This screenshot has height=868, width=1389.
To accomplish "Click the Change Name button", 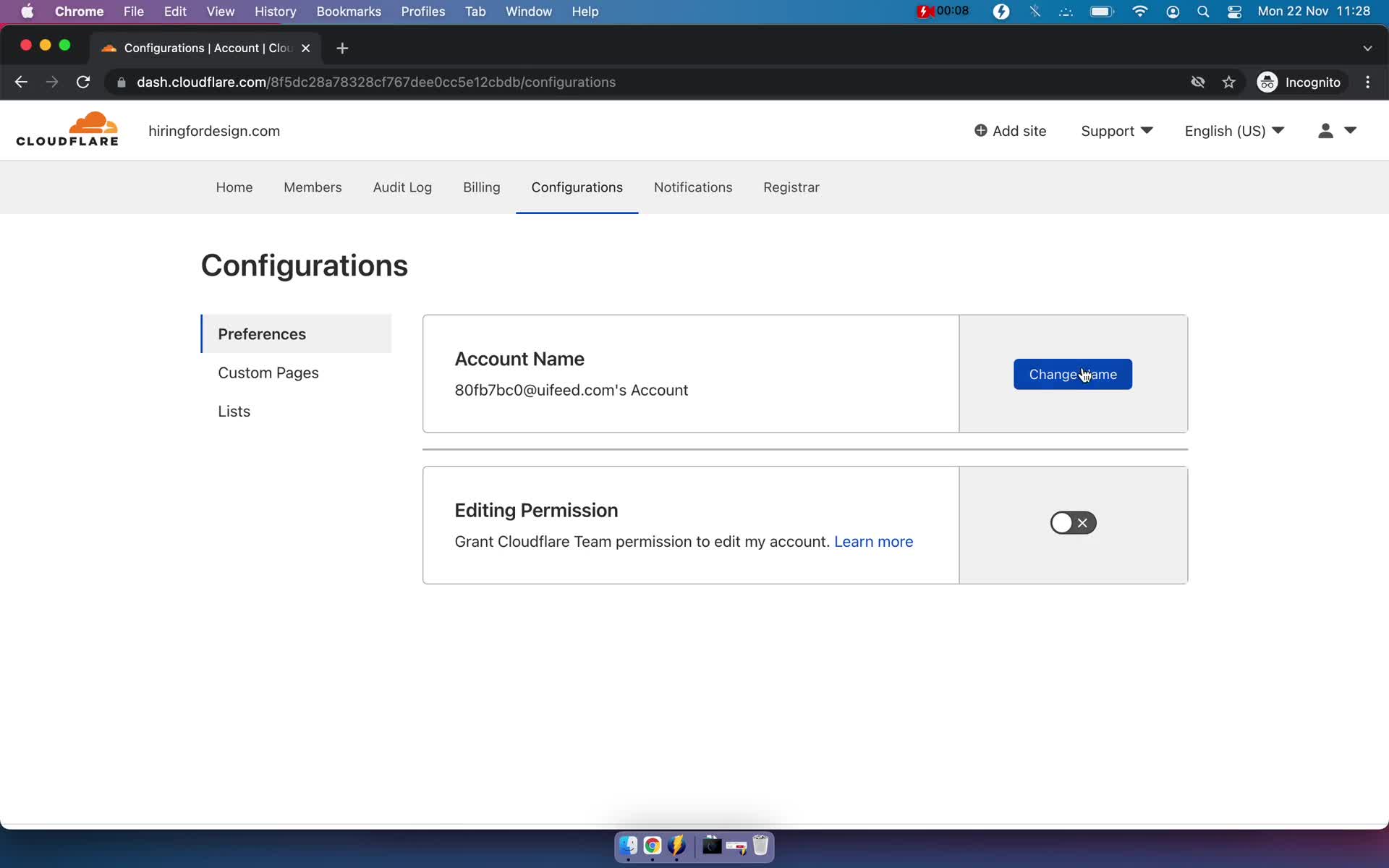I will (1073, 374).
